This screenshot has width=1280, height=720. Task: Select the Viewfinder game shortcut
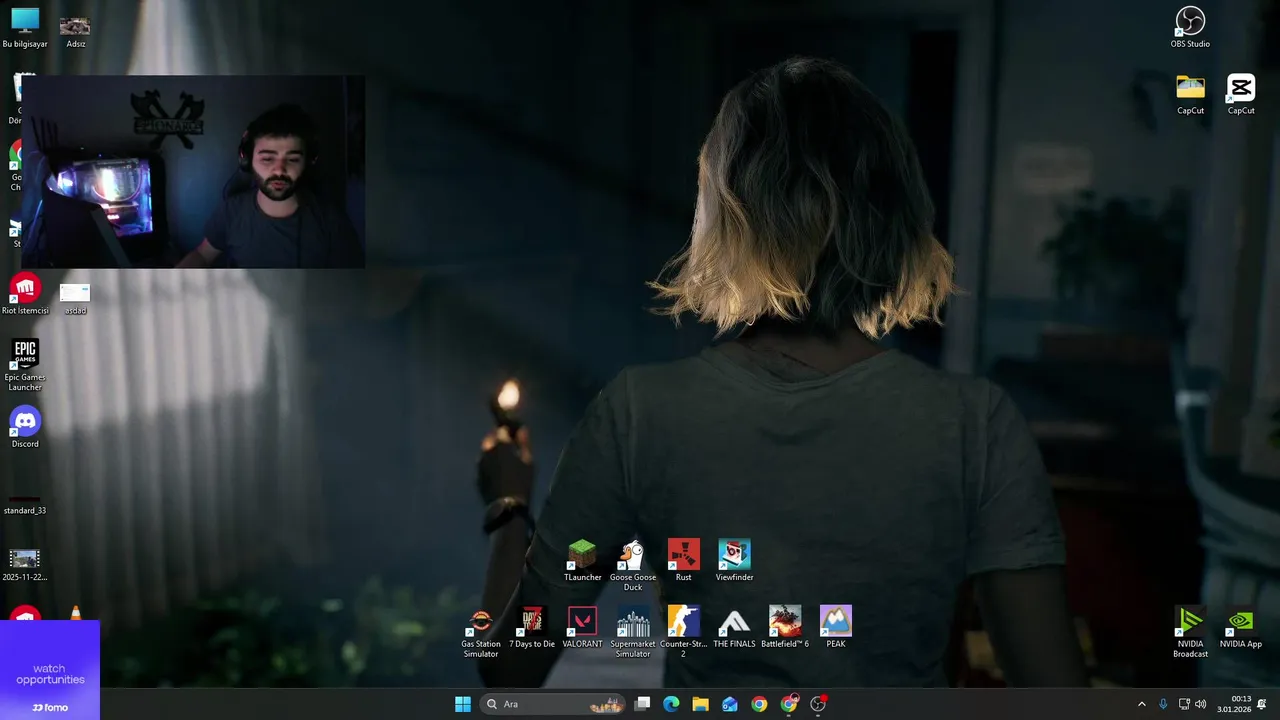point(734,561)
